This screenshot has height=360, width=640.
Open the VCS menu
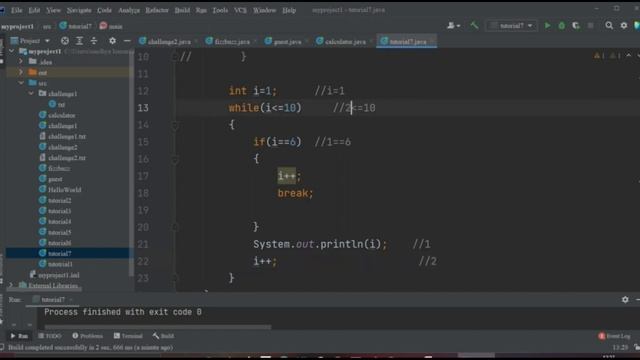click(x=240, y=10)
